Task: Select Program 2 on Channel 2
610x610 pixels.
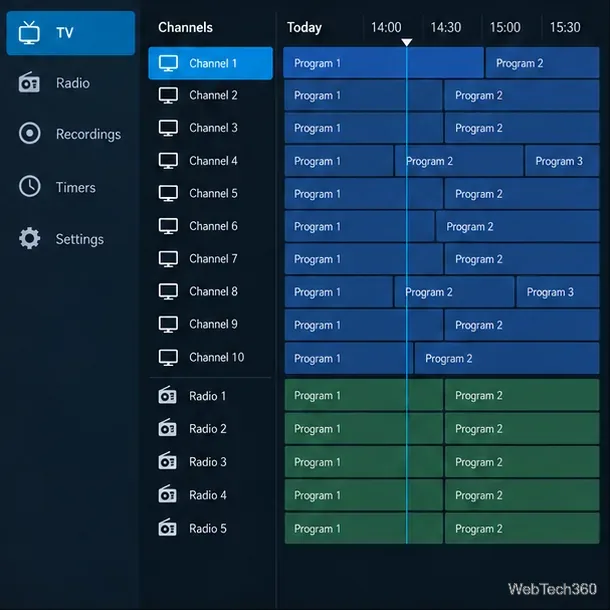Action: point(522,95)
